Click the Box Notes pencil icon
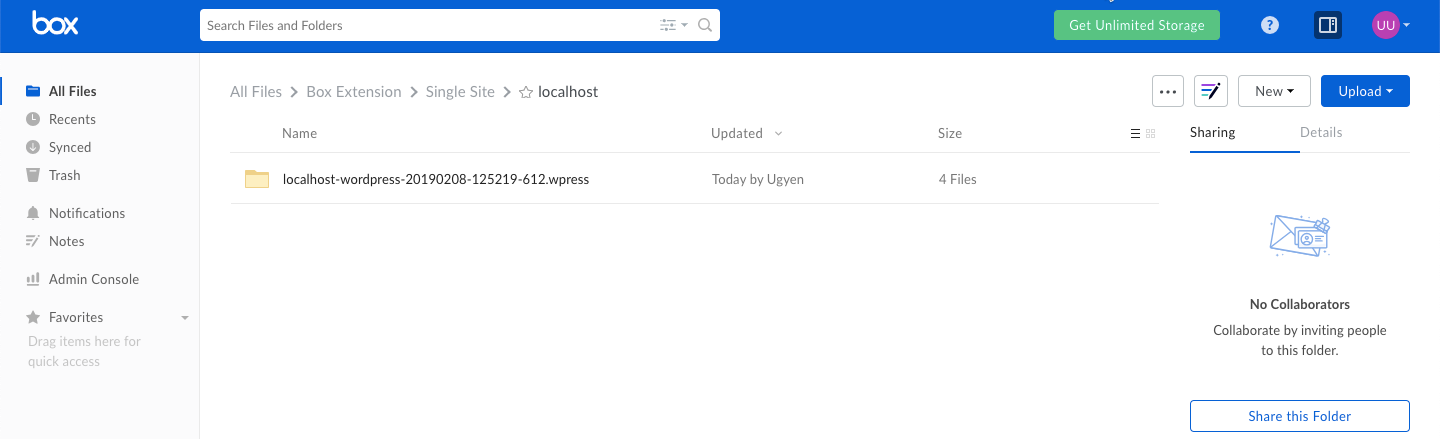This screenshot has width=1440, height=439. click(x=1211, y=91)
